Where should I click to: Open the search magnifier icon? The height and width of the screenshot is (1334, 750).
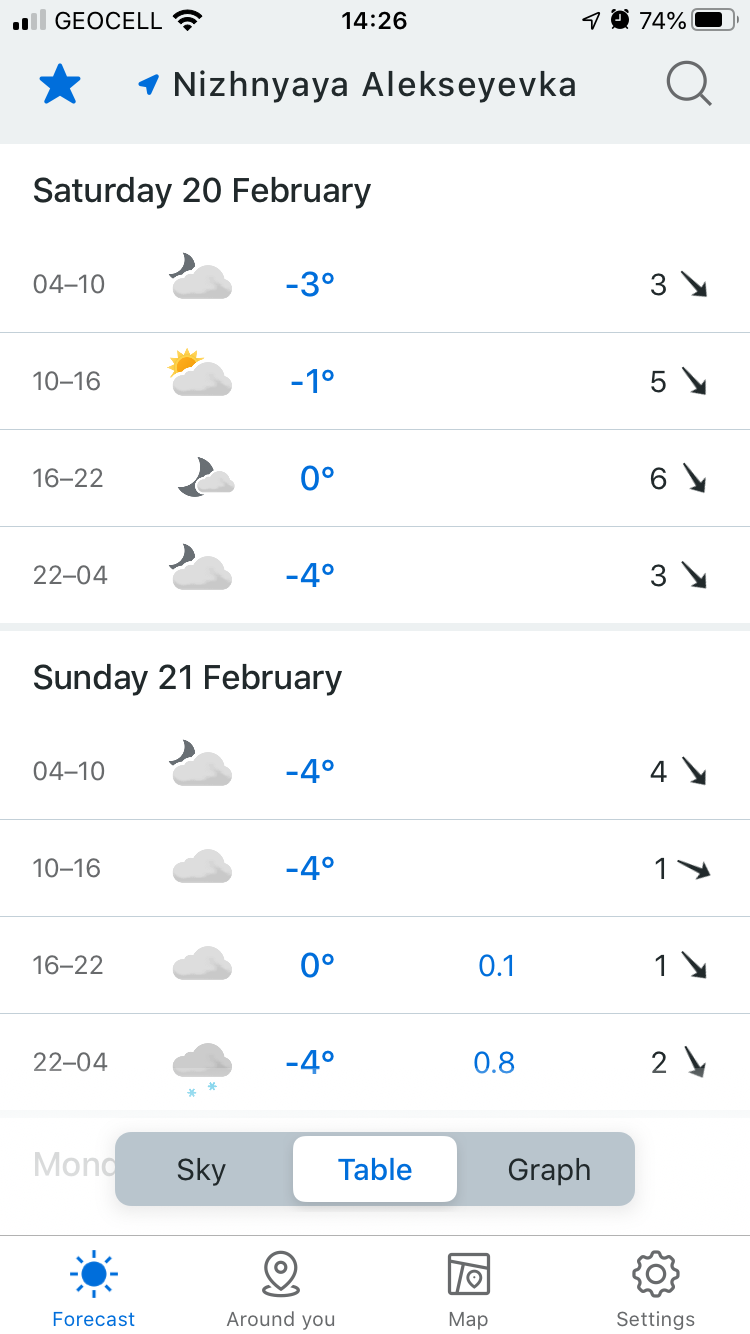[x=688, y=85]
